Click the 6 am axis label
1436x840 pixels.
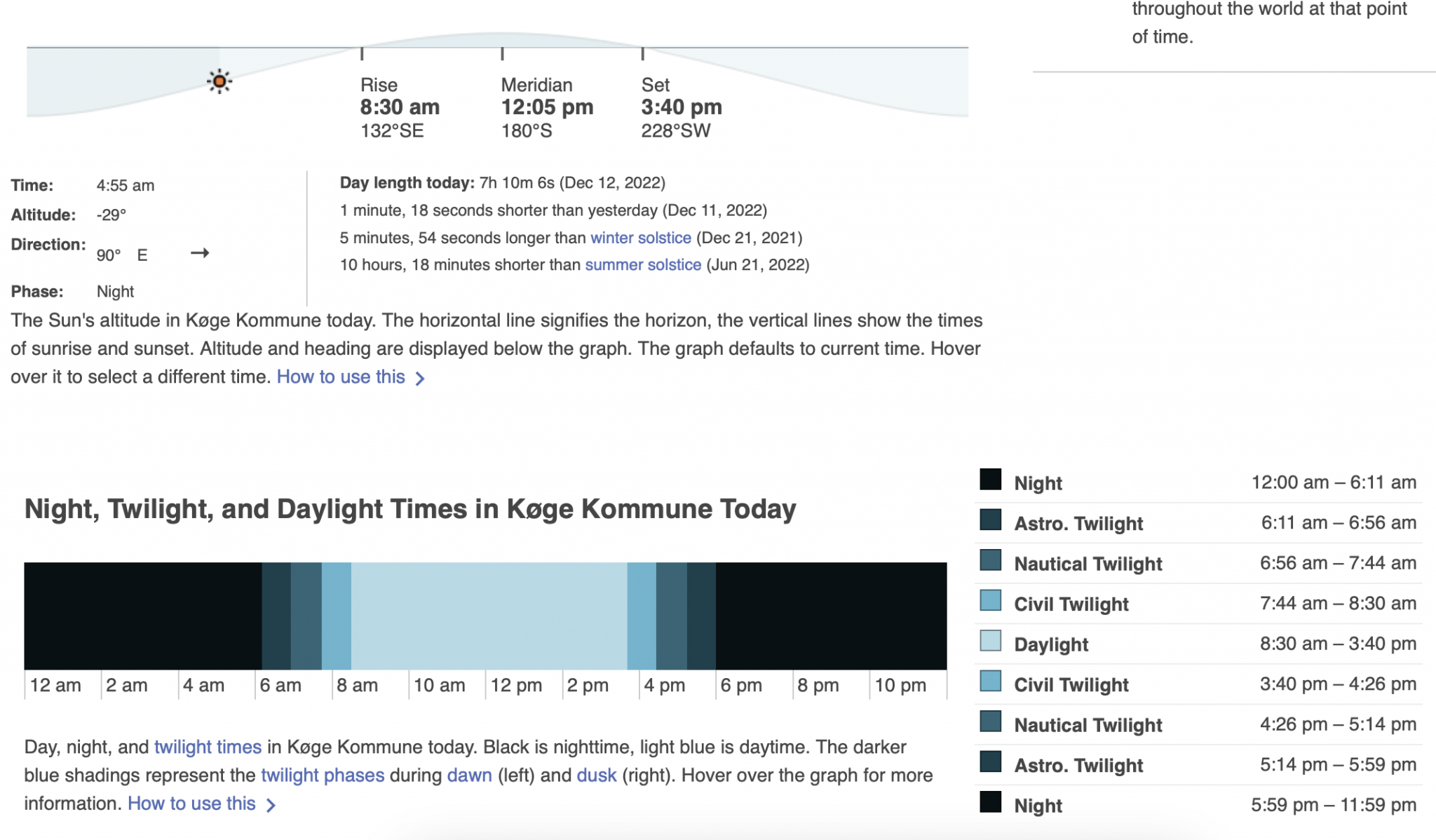coord(280,685)
